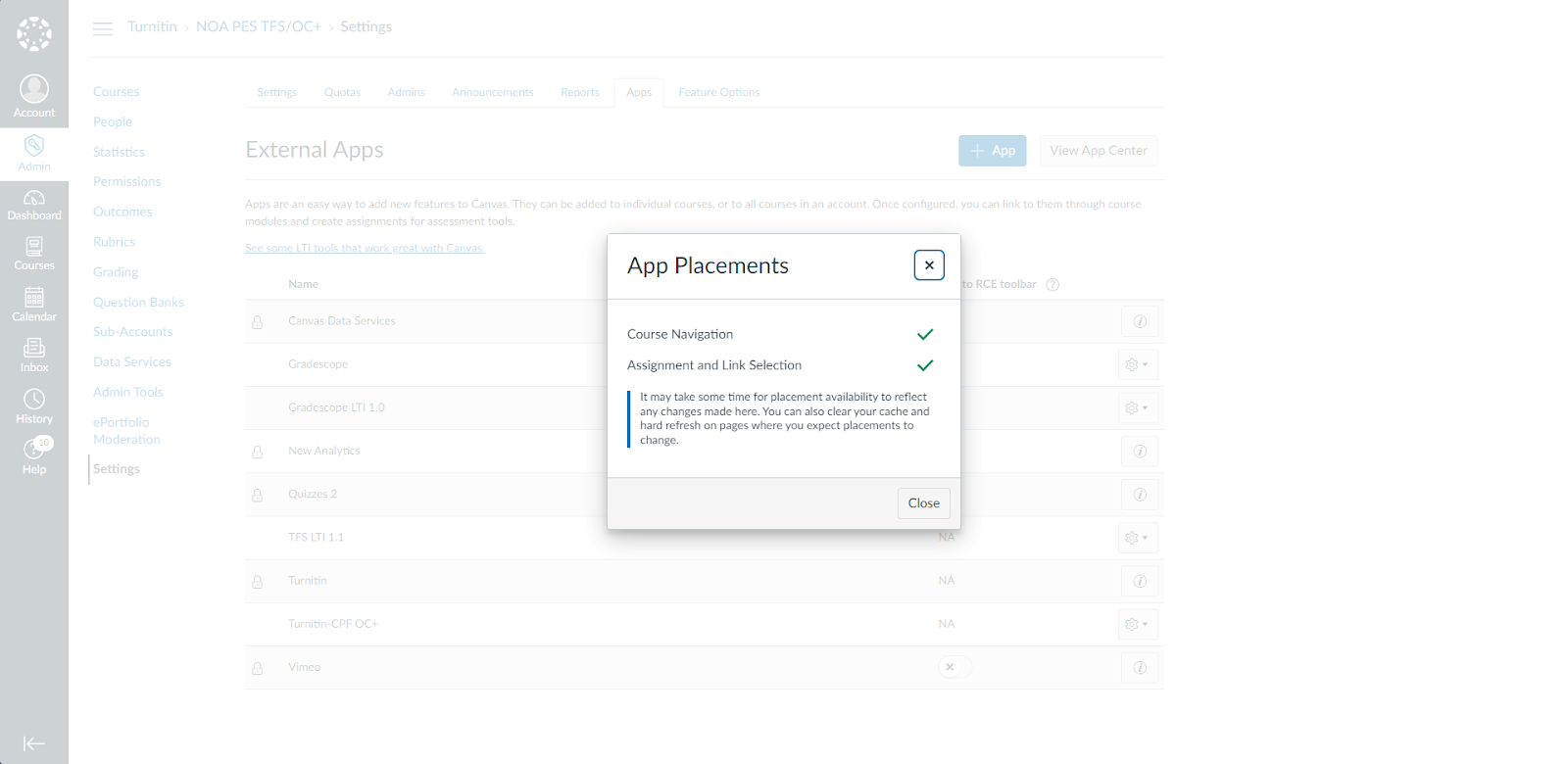Open gear dropdown for TFS LTI 1.1
Image resolution: width=1568 pixels, height=764 pixels.
(x=1138, y=538)
